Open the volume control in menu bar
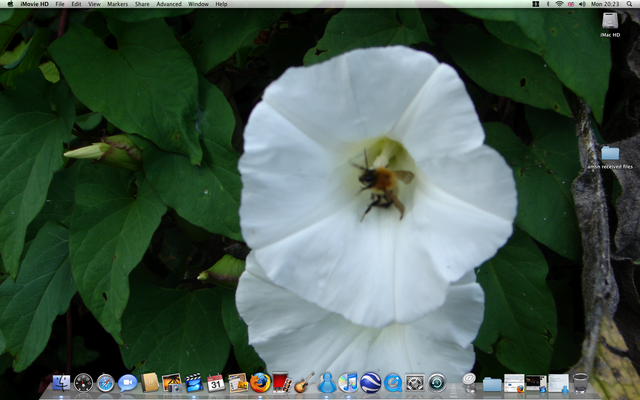Screen dimensions: 640x400 [x=582, y=4]
